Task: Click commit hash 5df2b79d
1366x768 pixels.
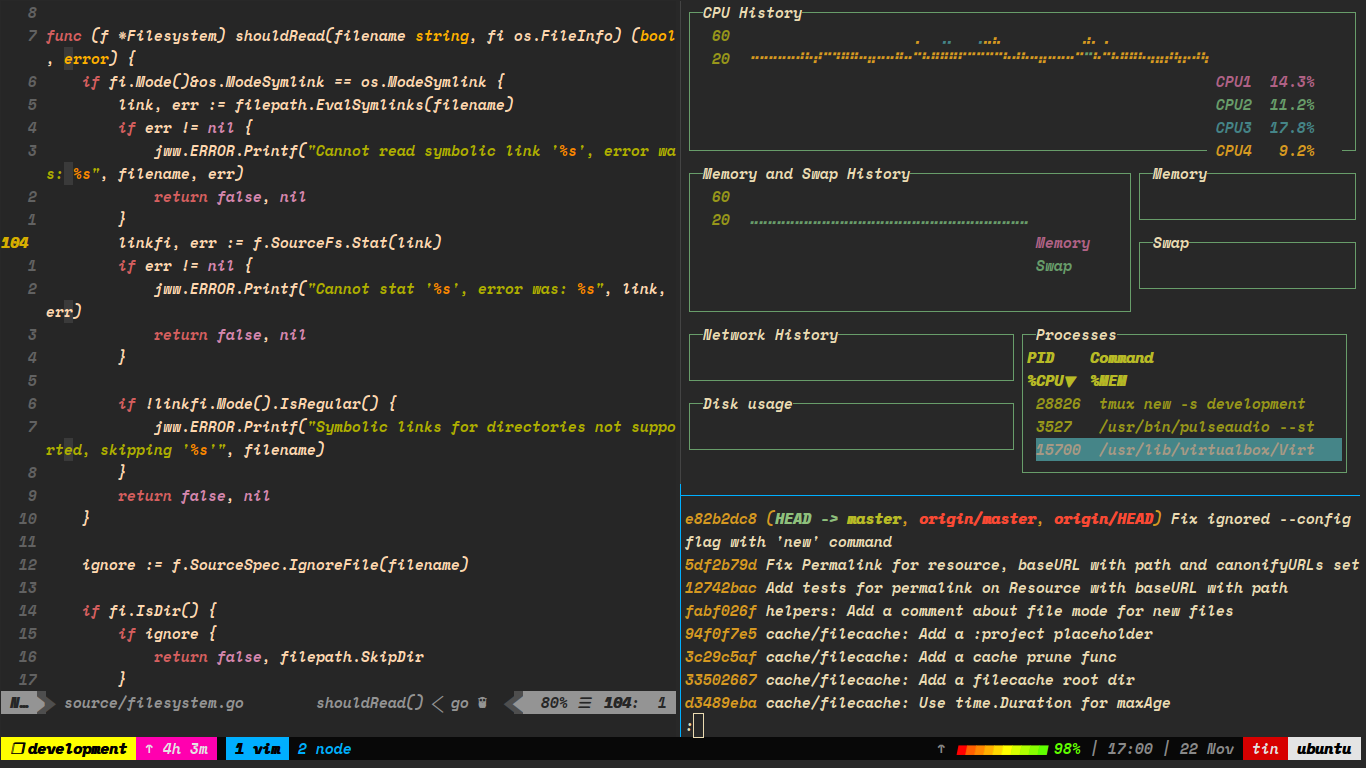Action: click(x=721, y=565)
